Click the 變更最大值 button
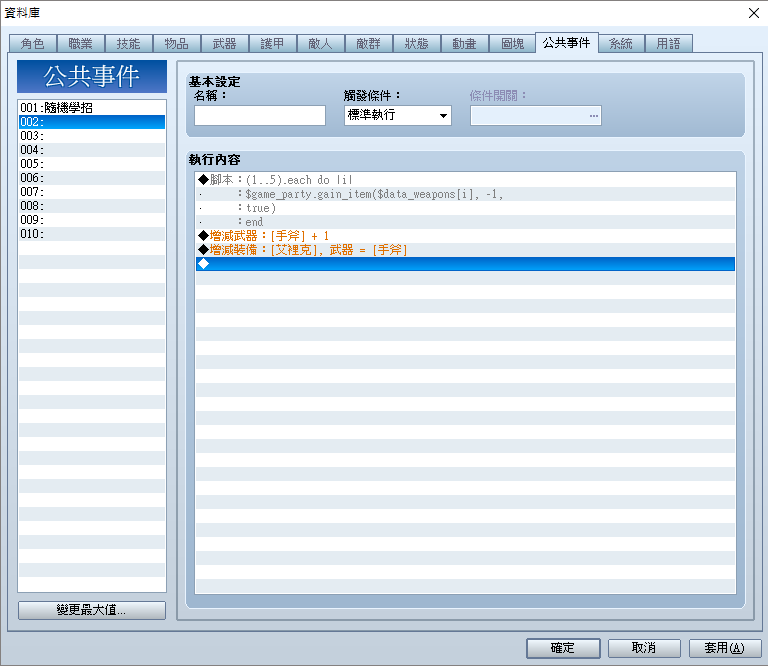 (92, 610)
